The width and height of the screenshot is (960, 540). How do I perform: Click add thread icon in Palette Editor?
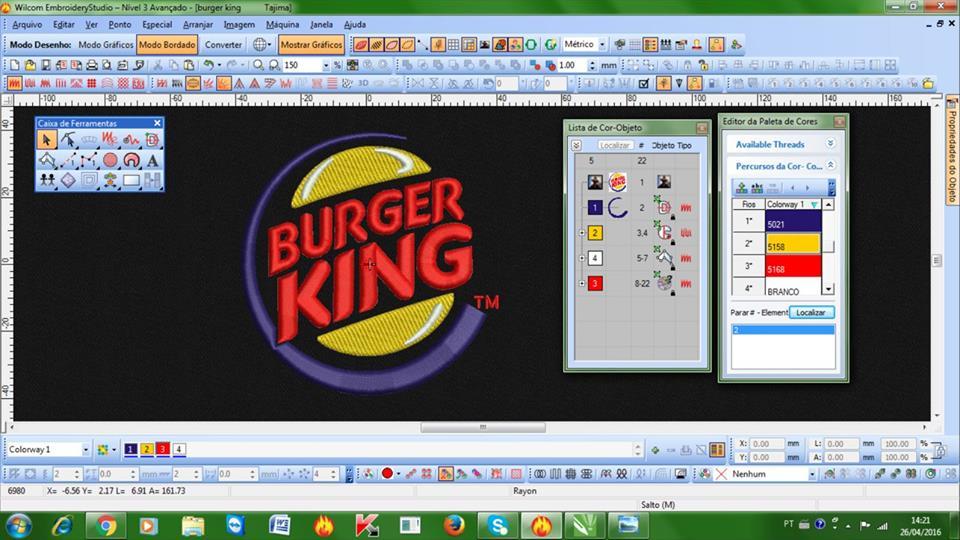point(741,187)
